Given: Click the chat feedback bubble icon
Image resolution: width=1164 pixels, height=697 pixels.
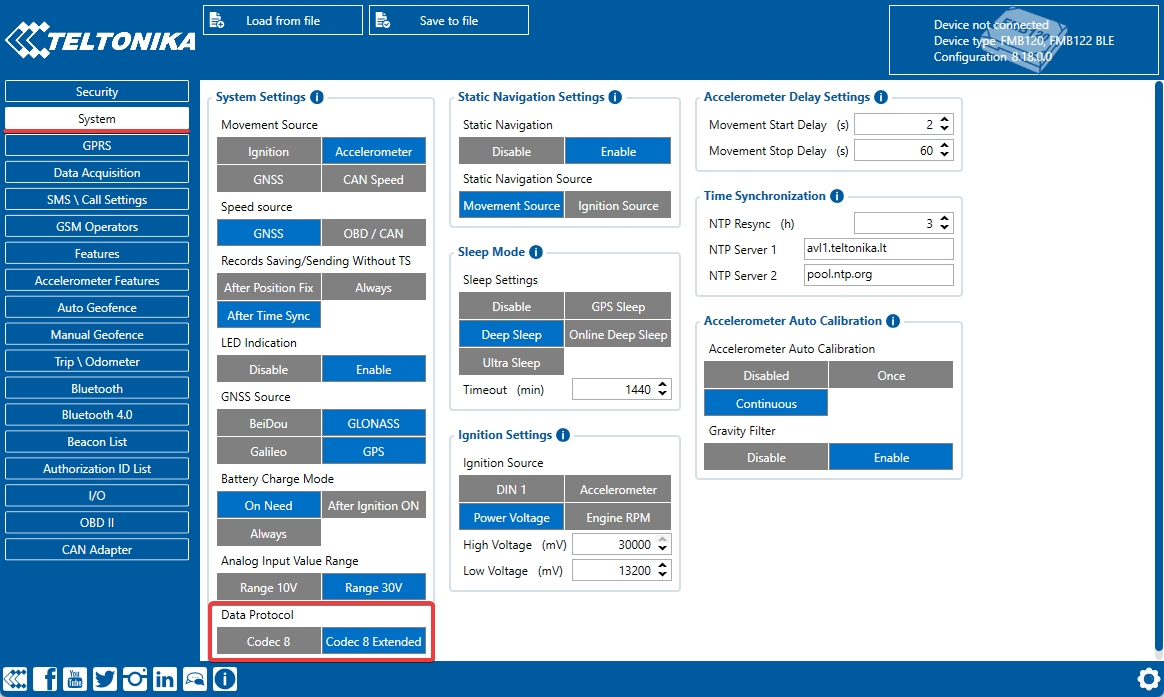Looking at the screenshot, I should [194, 679].
